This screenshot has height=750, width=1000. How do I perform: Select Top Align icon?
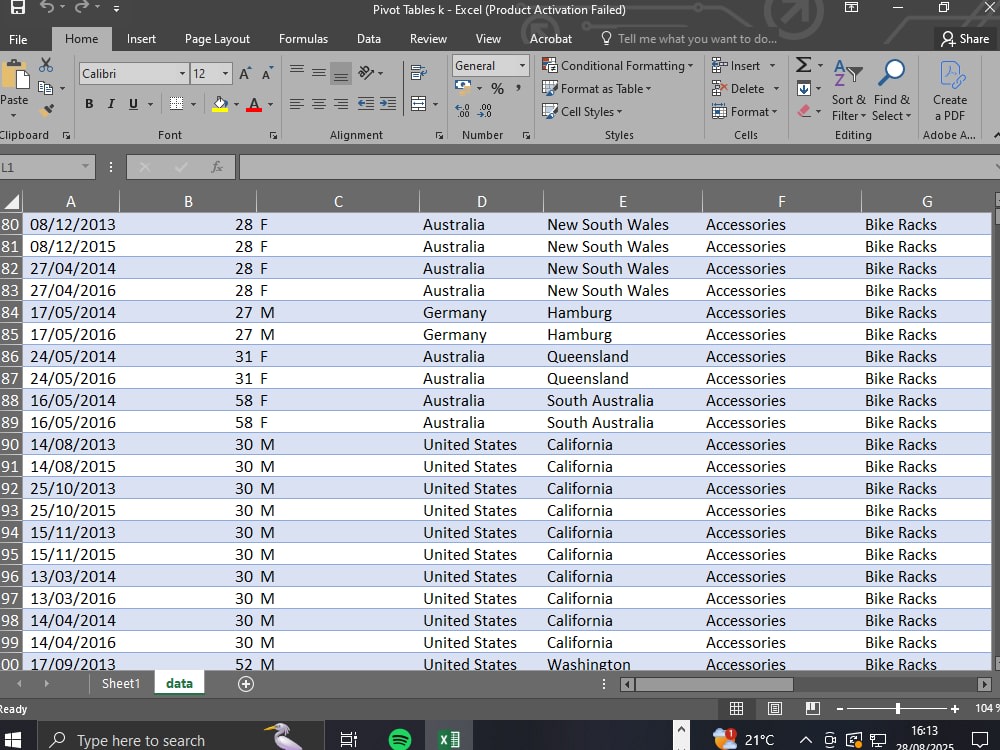tap(297, 71)
